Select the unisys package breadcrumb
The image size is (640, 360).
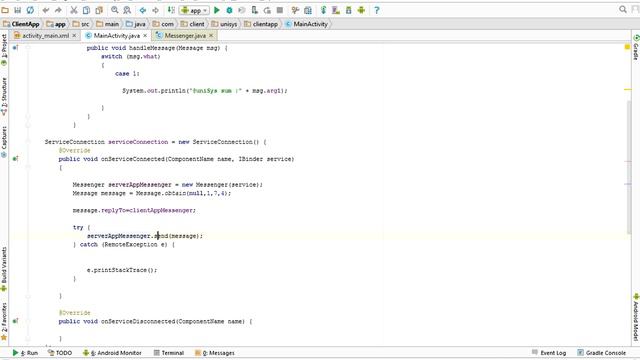(x=224, y=24)
